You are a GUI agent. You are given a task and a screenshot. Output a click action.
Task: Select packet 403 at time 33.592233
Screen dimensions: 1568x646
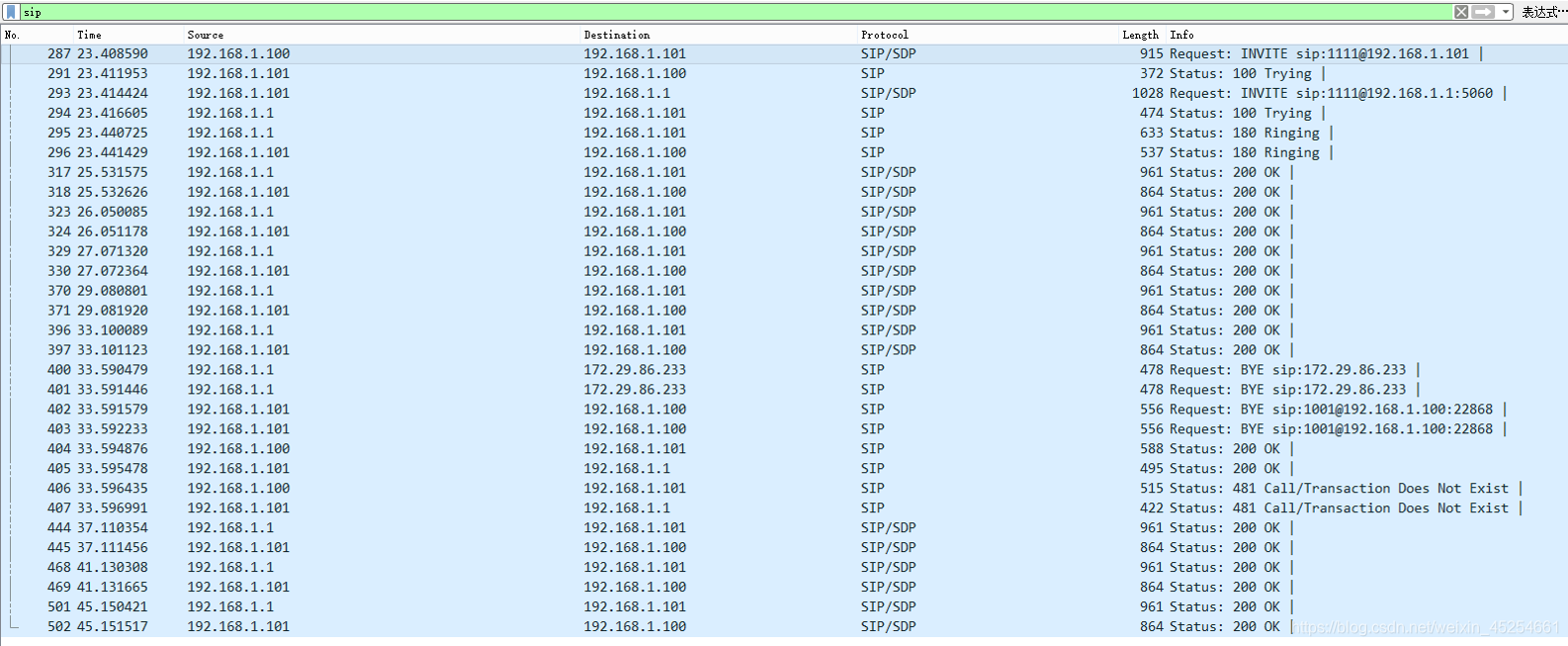click(x=784, y=429)
